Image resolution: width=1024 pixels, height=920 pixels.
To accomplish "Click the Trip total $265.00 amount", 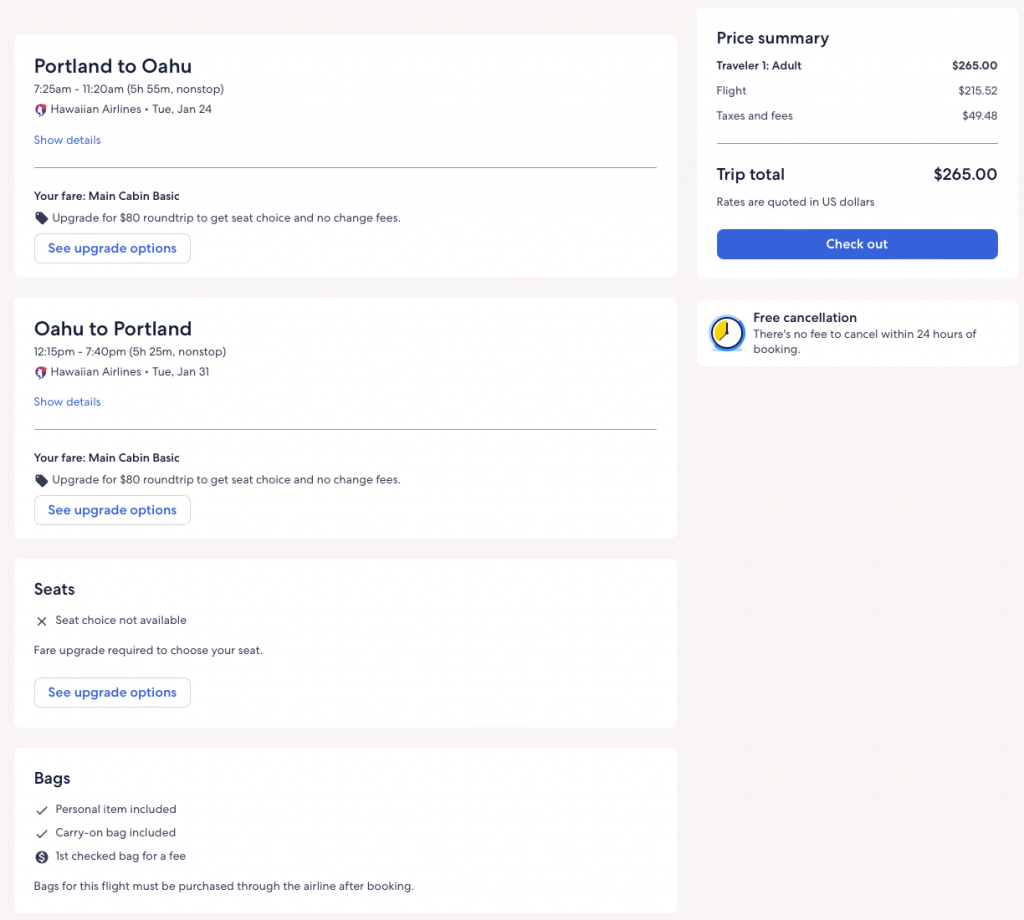I will pos(964,174).
